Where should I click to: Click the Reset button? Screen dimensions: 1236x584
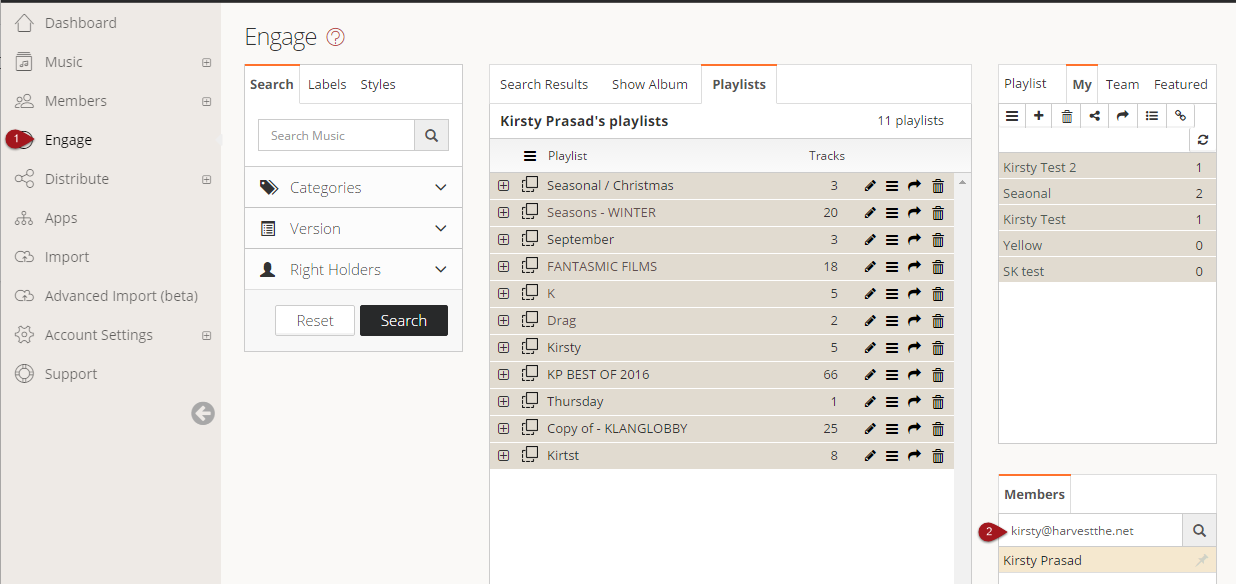pos(315,320)
